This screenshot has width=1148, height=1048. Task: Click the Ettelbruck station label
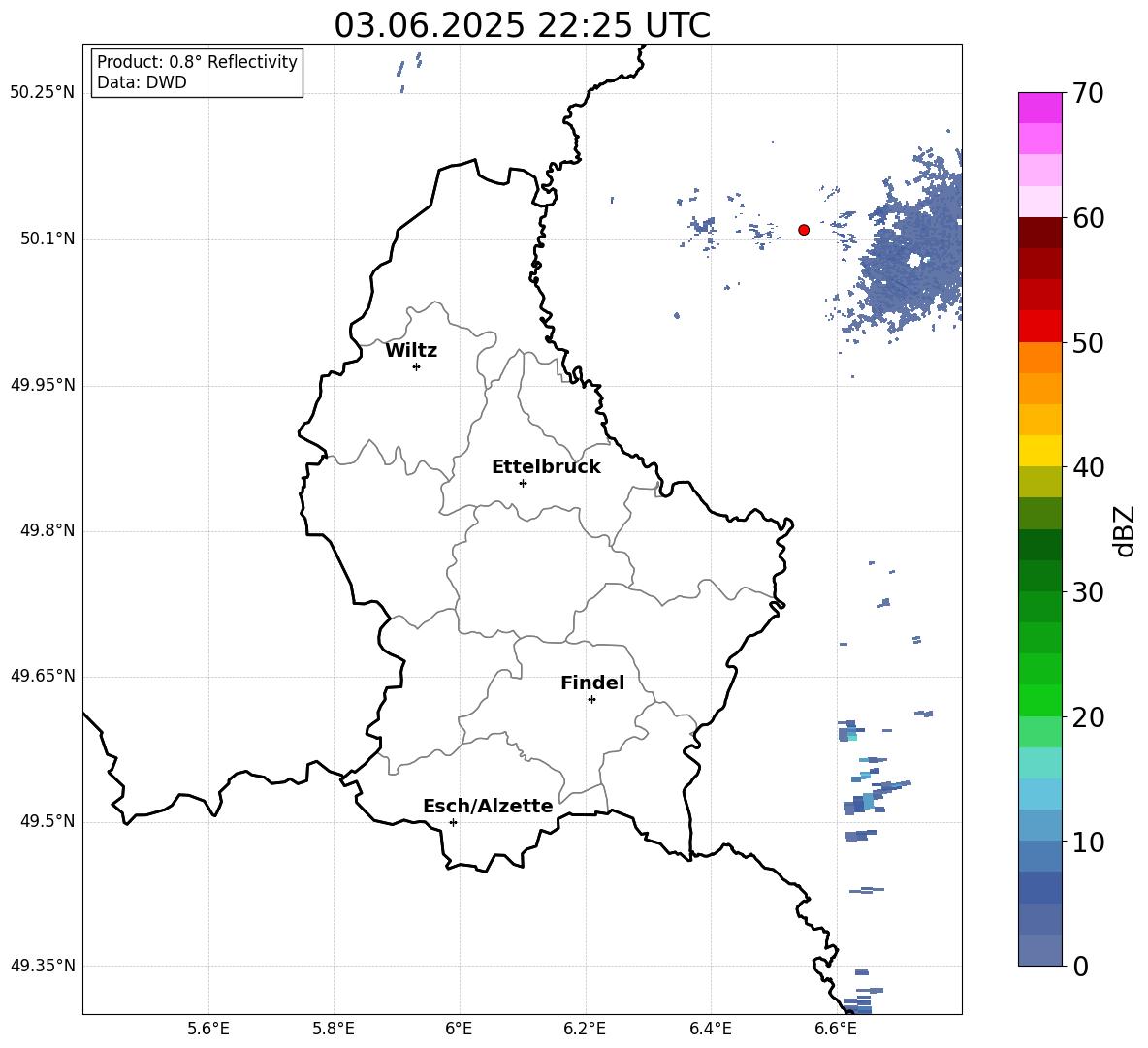[546, 467]
